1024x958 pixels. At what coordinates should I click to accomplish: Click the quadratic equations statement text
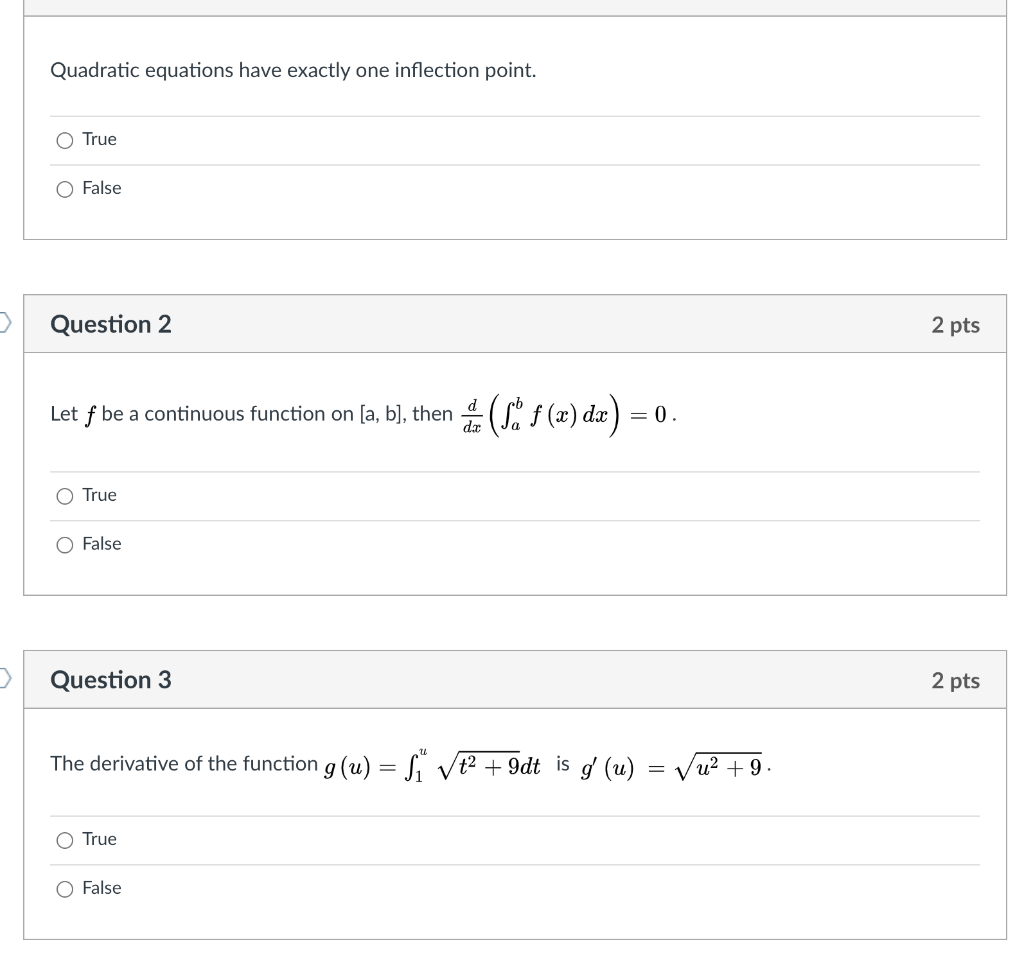[x=294, y=70]
